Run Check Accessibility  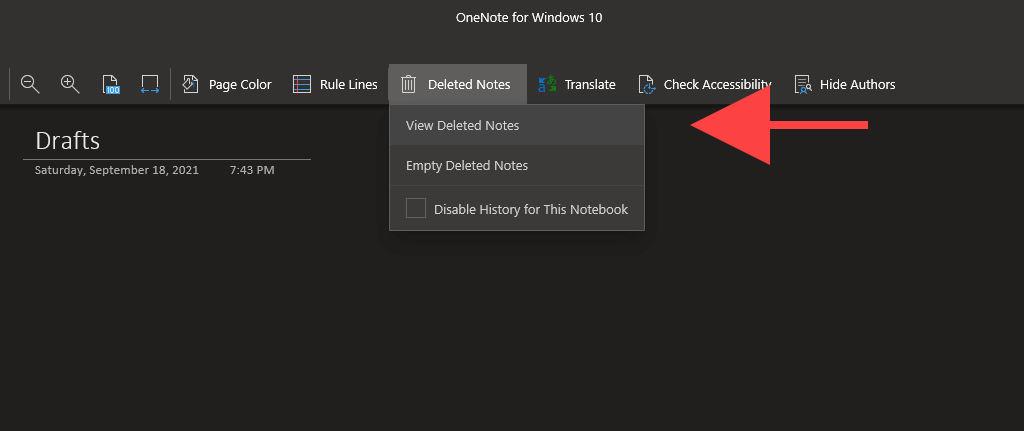pos(706,85)
